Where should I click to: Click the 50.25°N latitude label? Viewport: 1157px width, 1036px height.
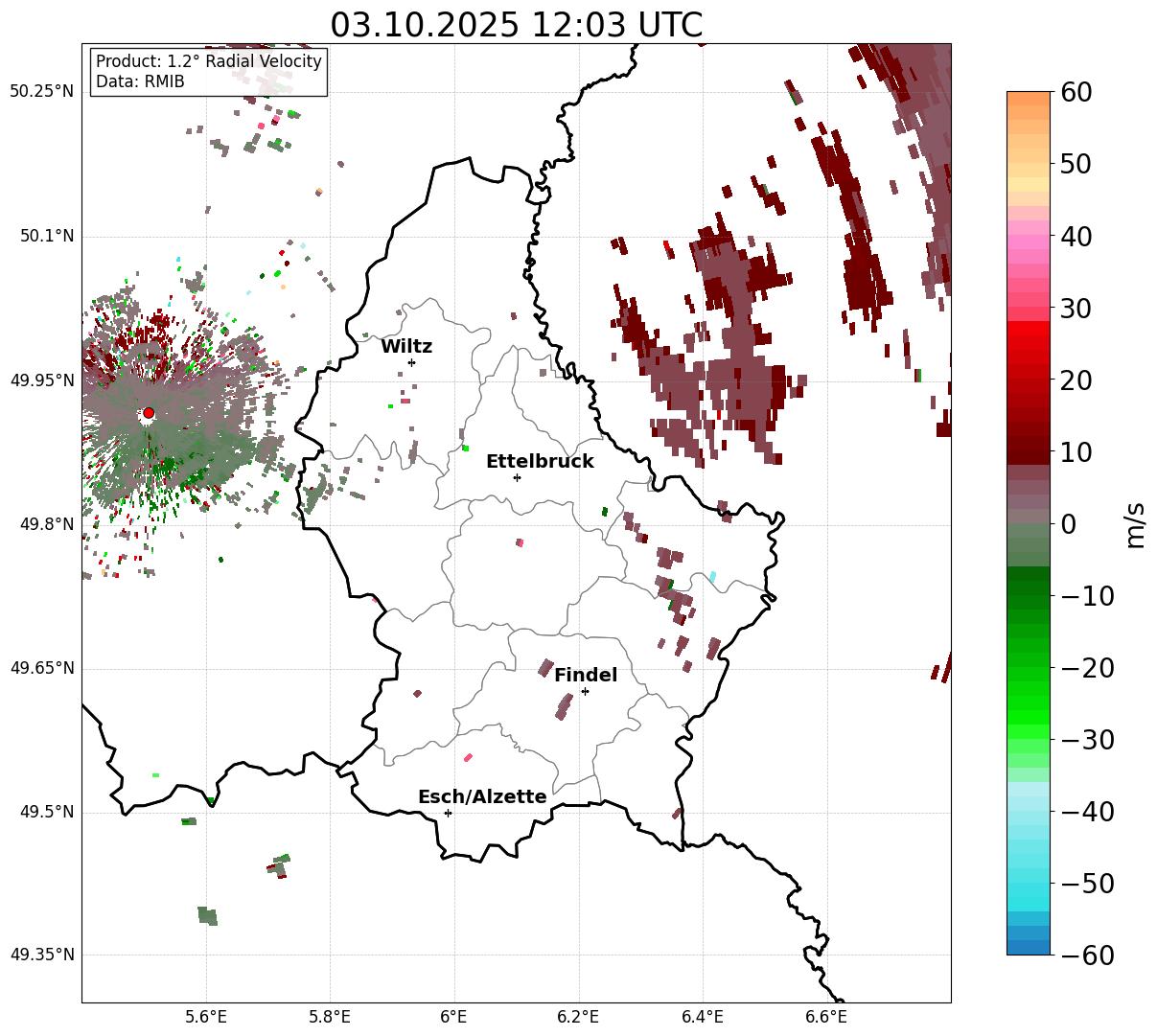pyautogui.click(x=42, y=92)
